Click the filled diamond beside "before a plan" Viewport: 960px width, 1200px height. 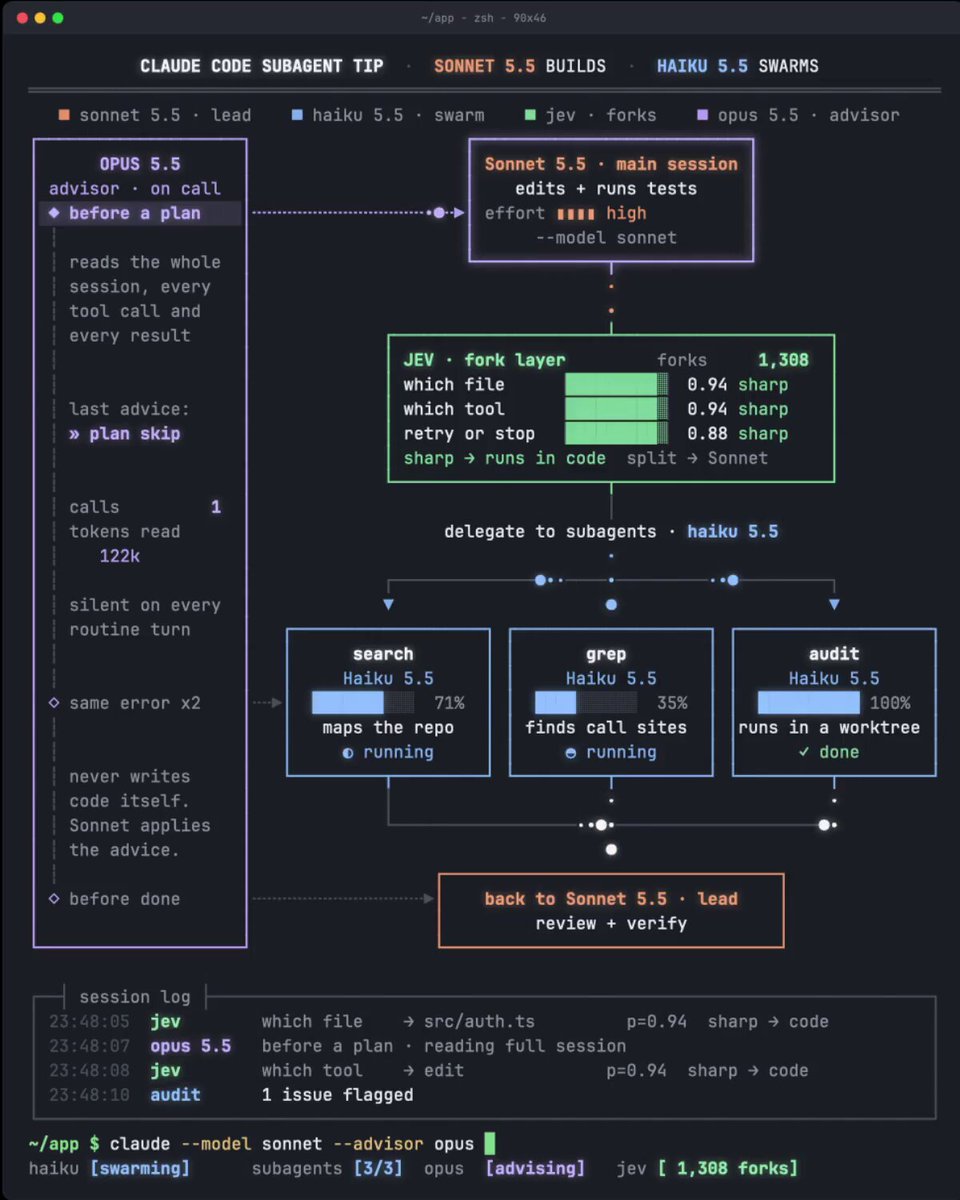[54, 213]
